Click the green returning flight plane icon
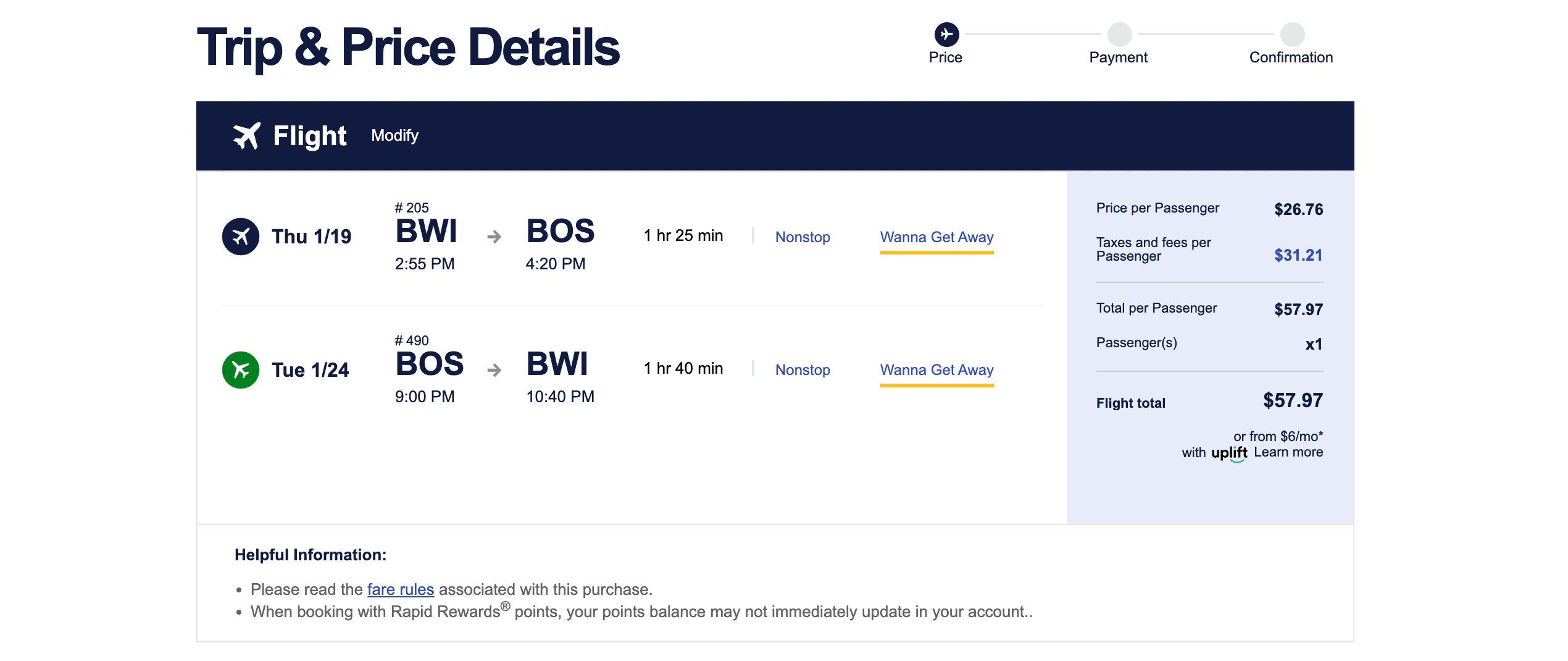 (240, 370)
